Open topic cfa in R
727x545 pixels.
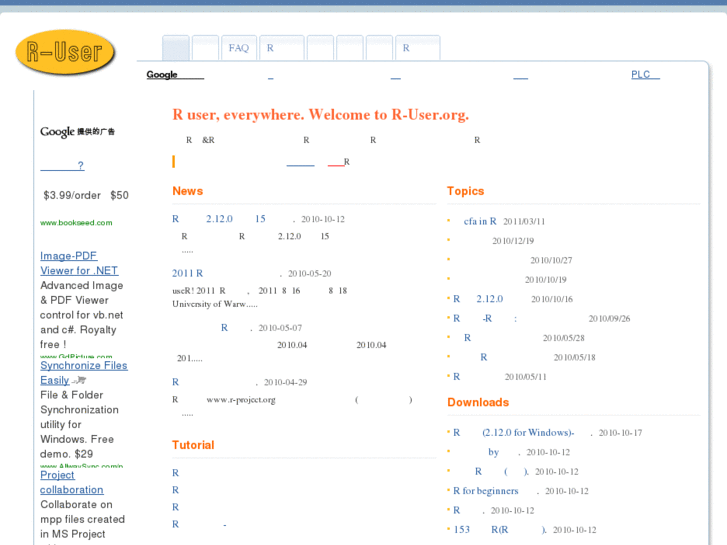click(480, 221)
